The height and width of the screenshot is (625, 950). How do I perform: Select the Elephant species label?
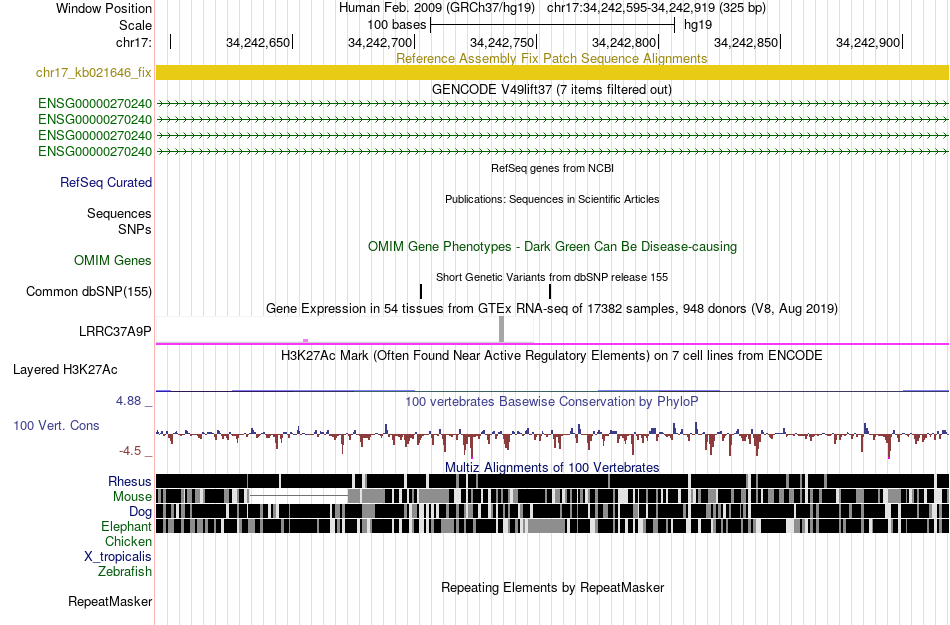(126, 526)
